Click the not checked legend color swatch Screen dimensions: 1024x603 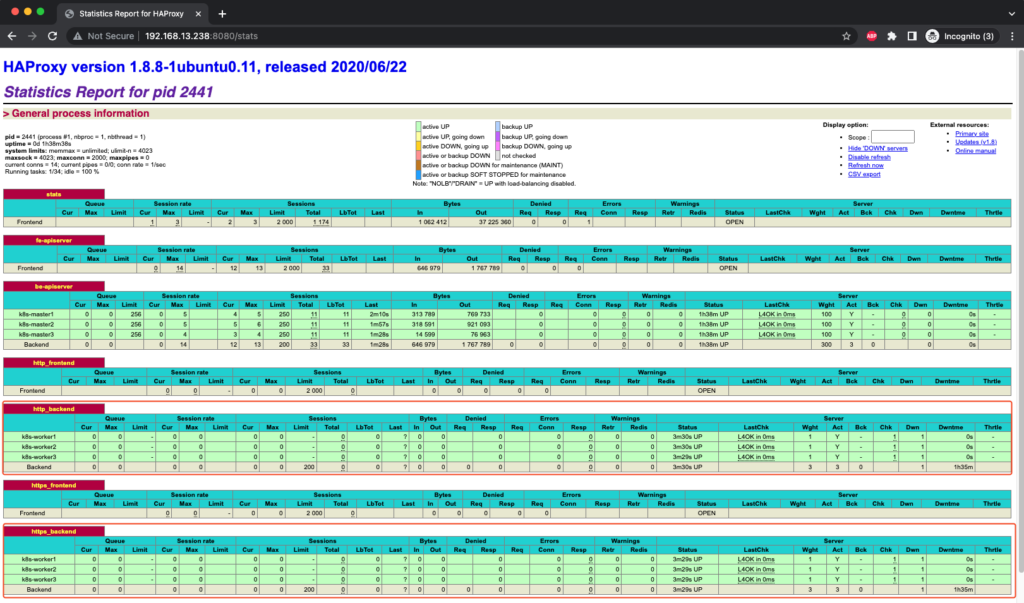(x=498, y=155)
